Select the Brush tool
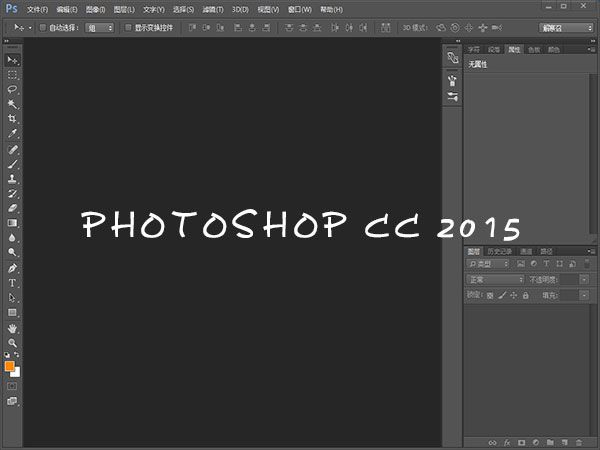Screen dimensions: 600x450 tap(12, 164)
